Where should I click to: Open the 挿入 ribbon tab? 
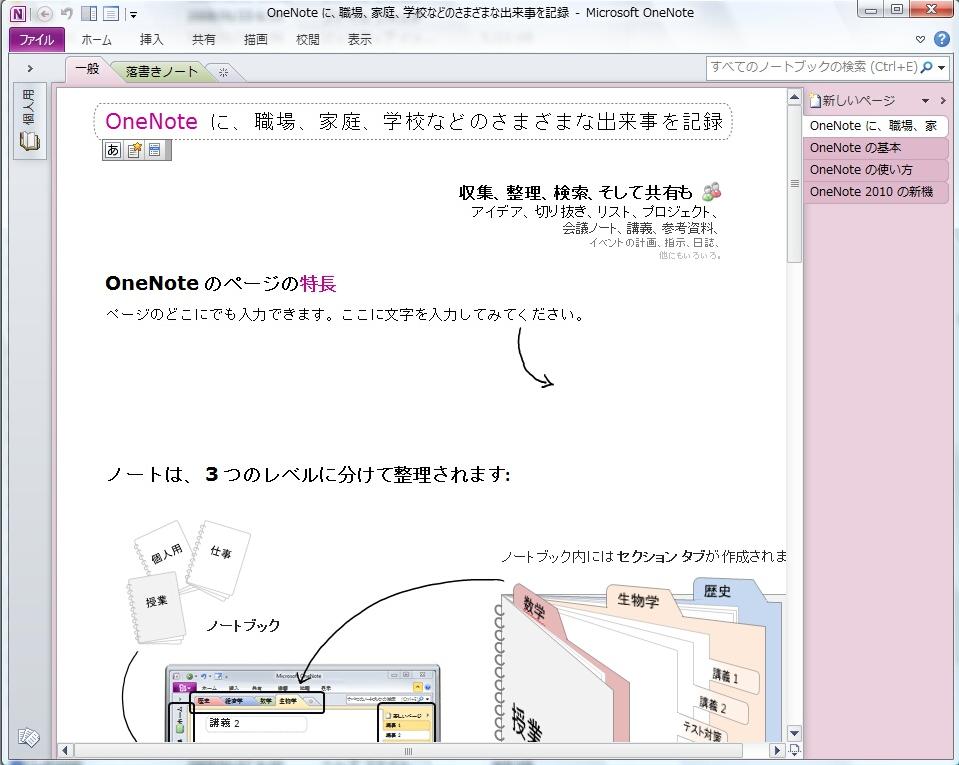point(151,40)
